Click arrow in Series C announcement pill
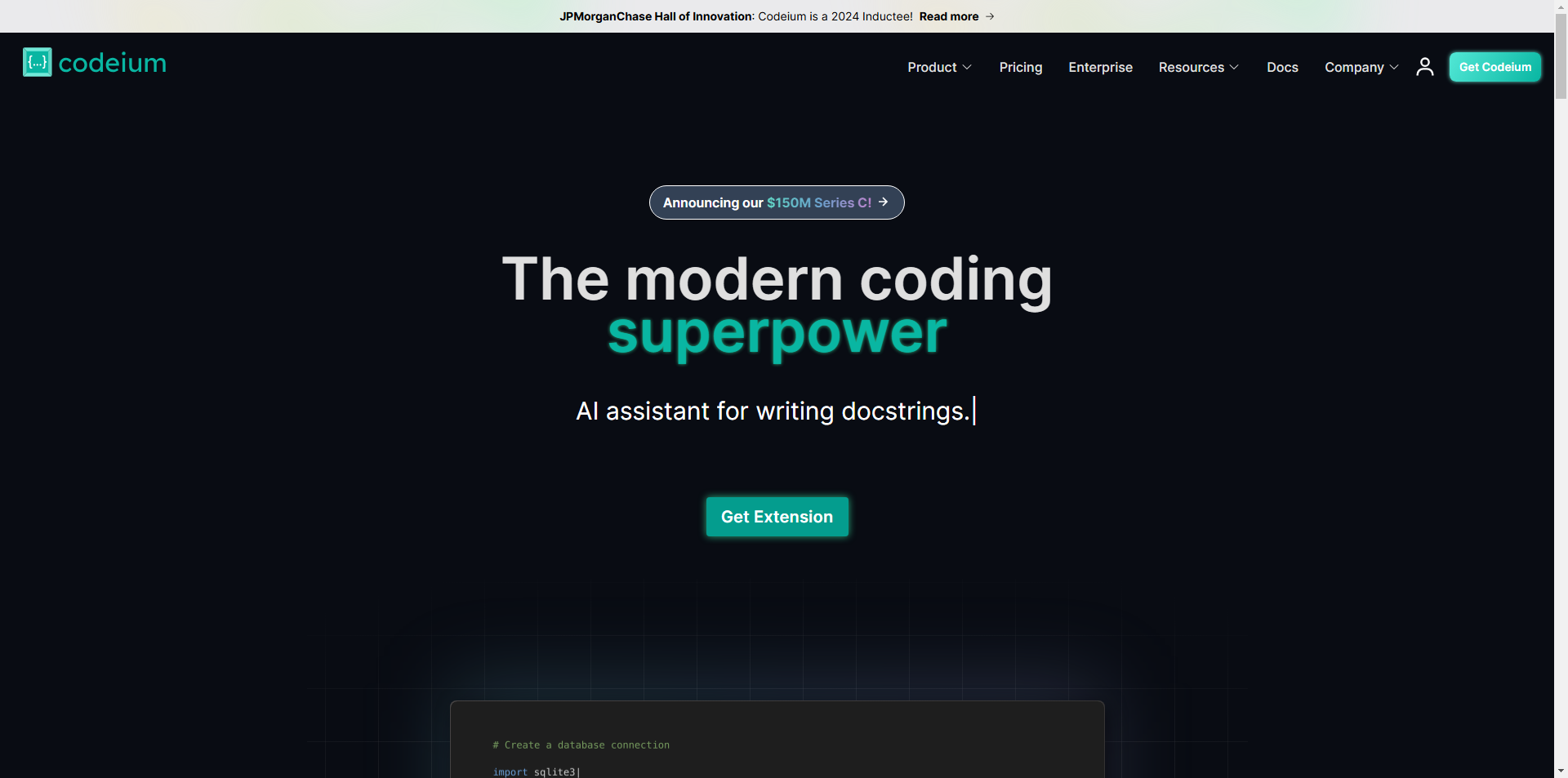The height and width of the screenshot is (778, 1568). [883, 202]
